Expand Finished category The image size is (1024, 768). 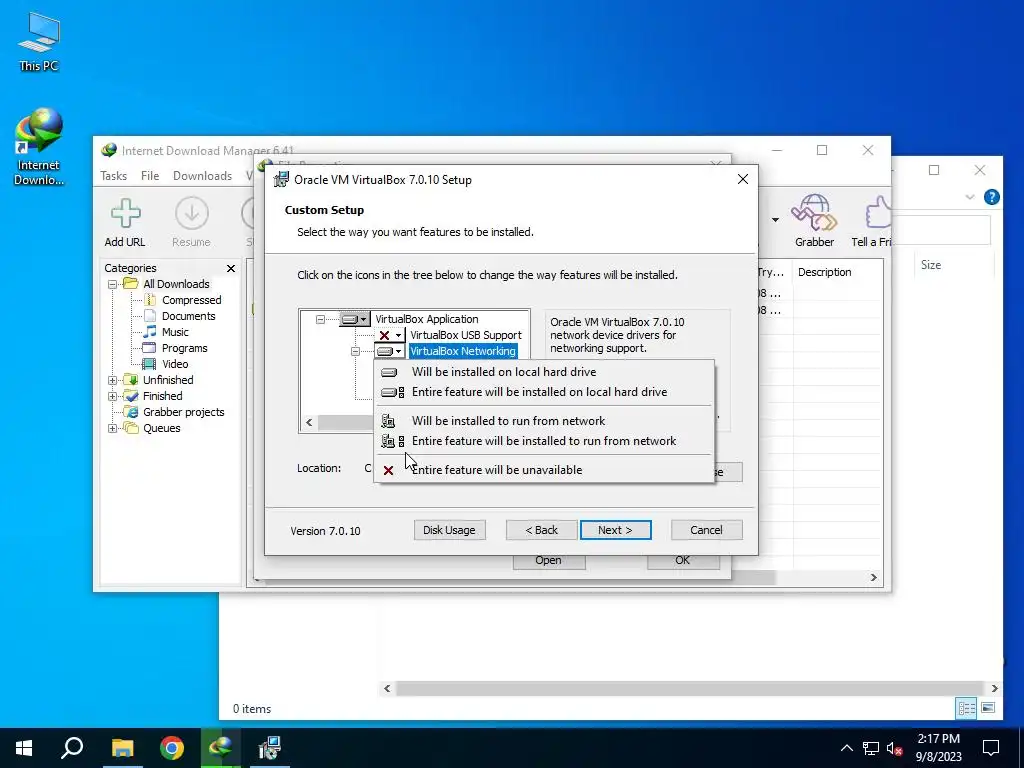112,396
